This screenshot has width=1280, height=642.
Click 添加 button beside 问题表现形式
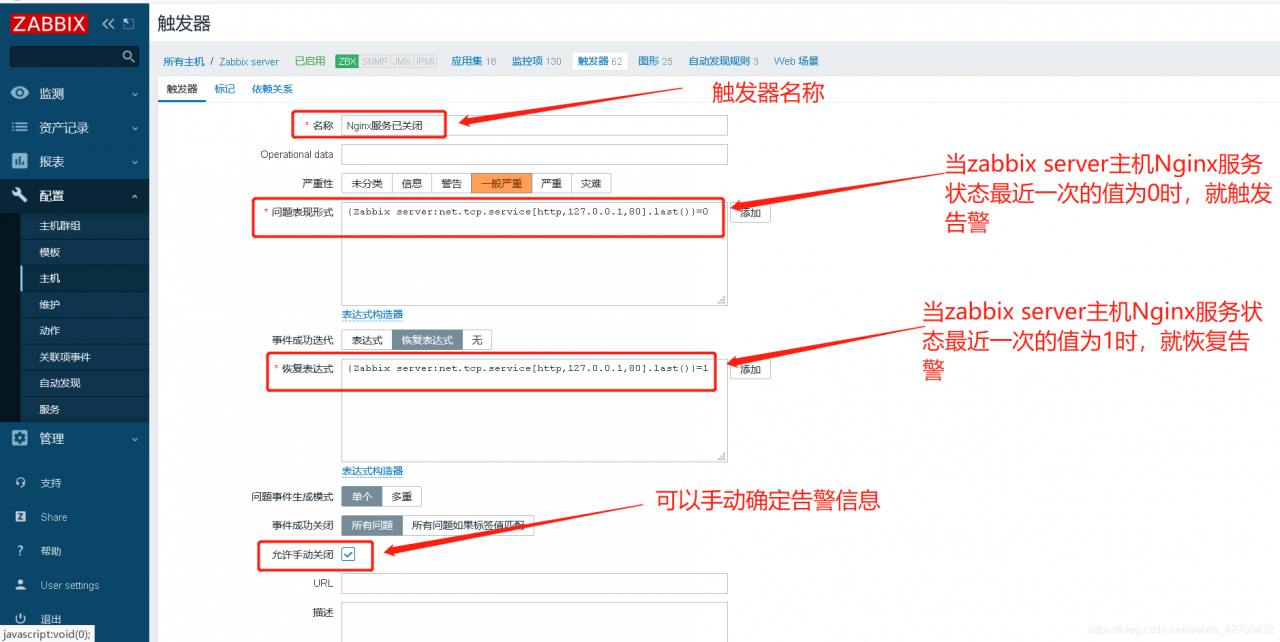[750, 213]
